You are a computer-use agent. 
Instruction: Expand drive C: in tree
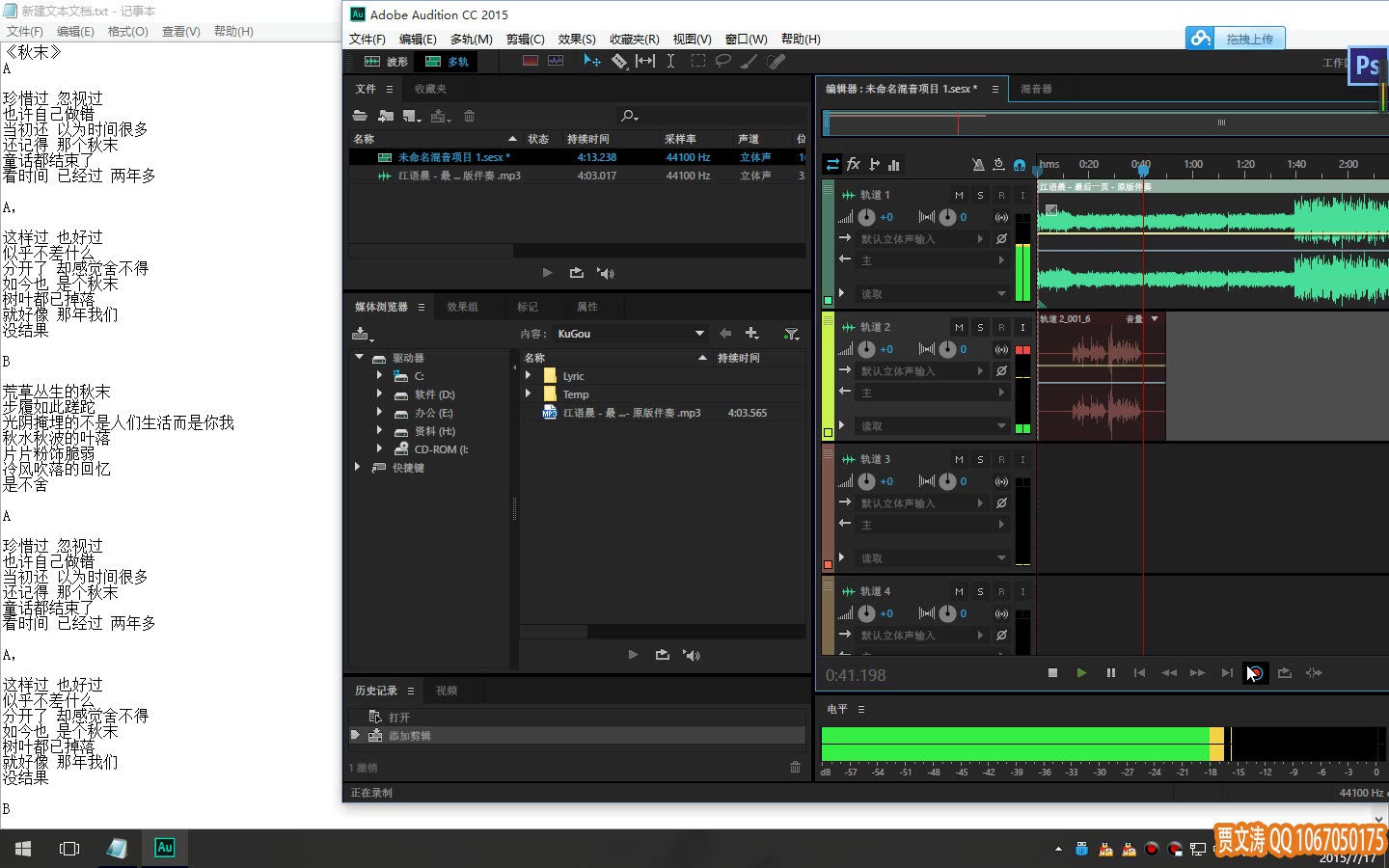click(x=379, y=376)
